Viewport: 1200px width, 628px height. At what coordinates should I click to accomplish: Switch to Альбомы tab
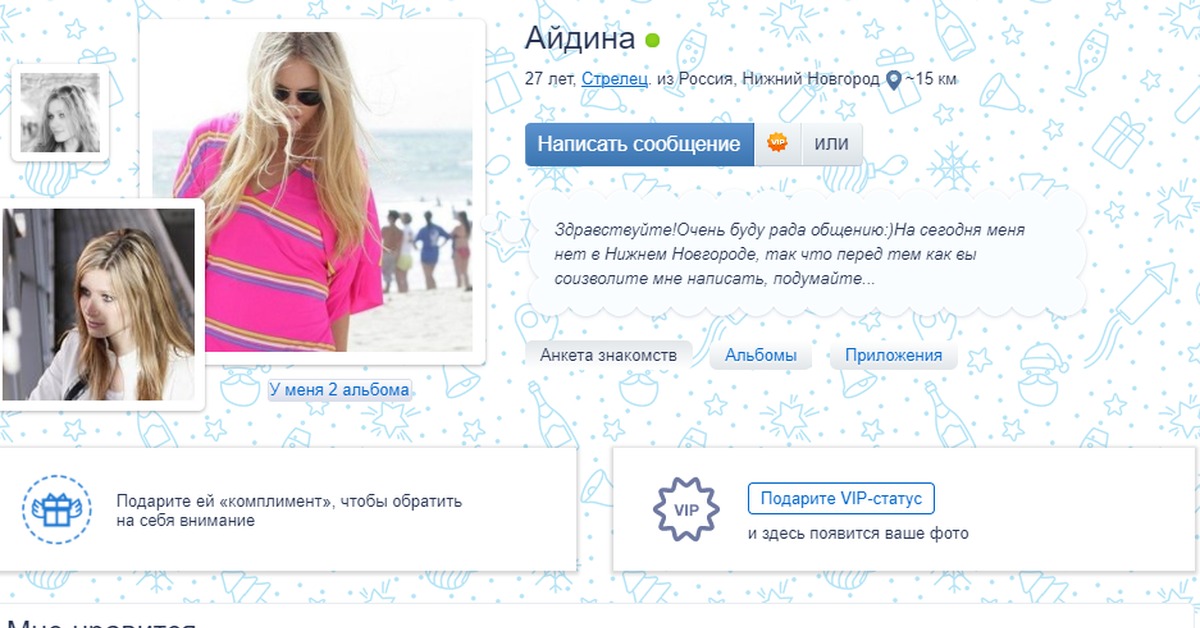coord(761,355)
